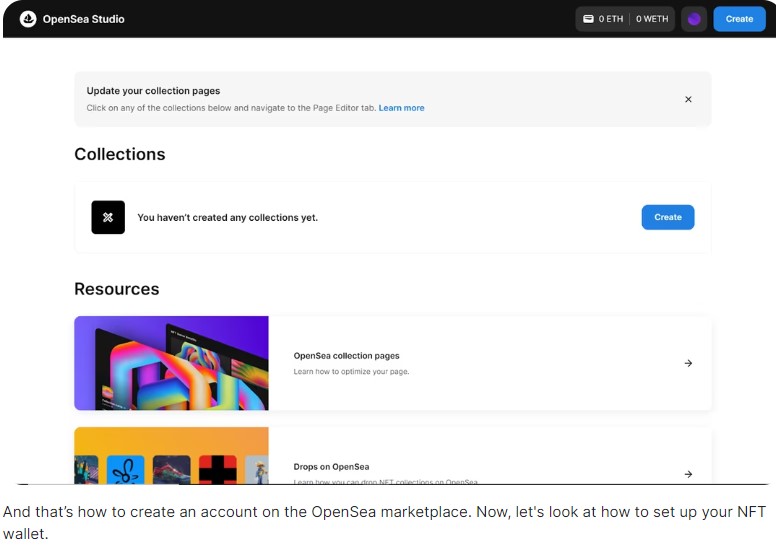Follow the Learn more link
The width and height of the screenshot is (776, 548).
tap(401, 108)
